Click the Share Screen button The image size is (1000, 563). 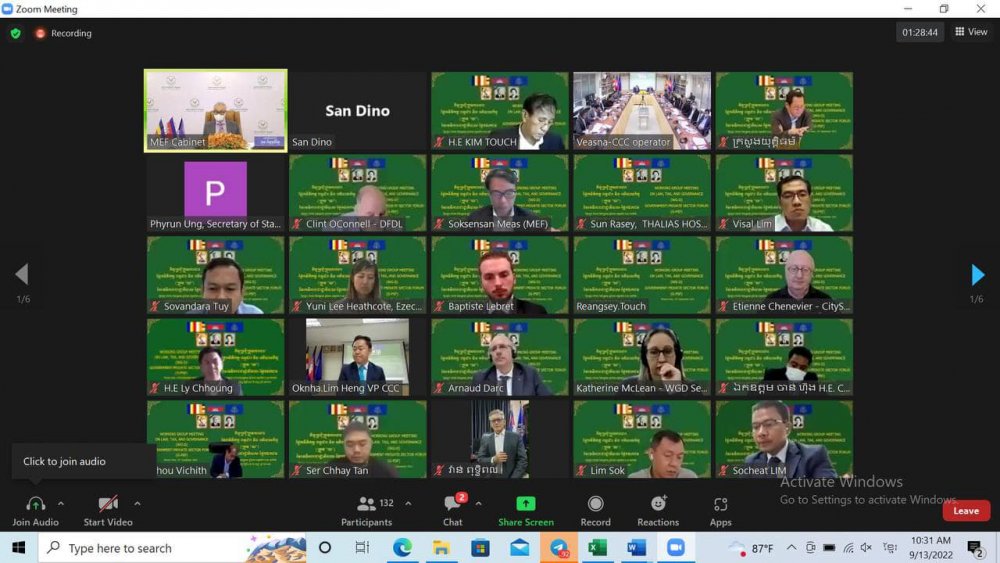click(526, 511)
